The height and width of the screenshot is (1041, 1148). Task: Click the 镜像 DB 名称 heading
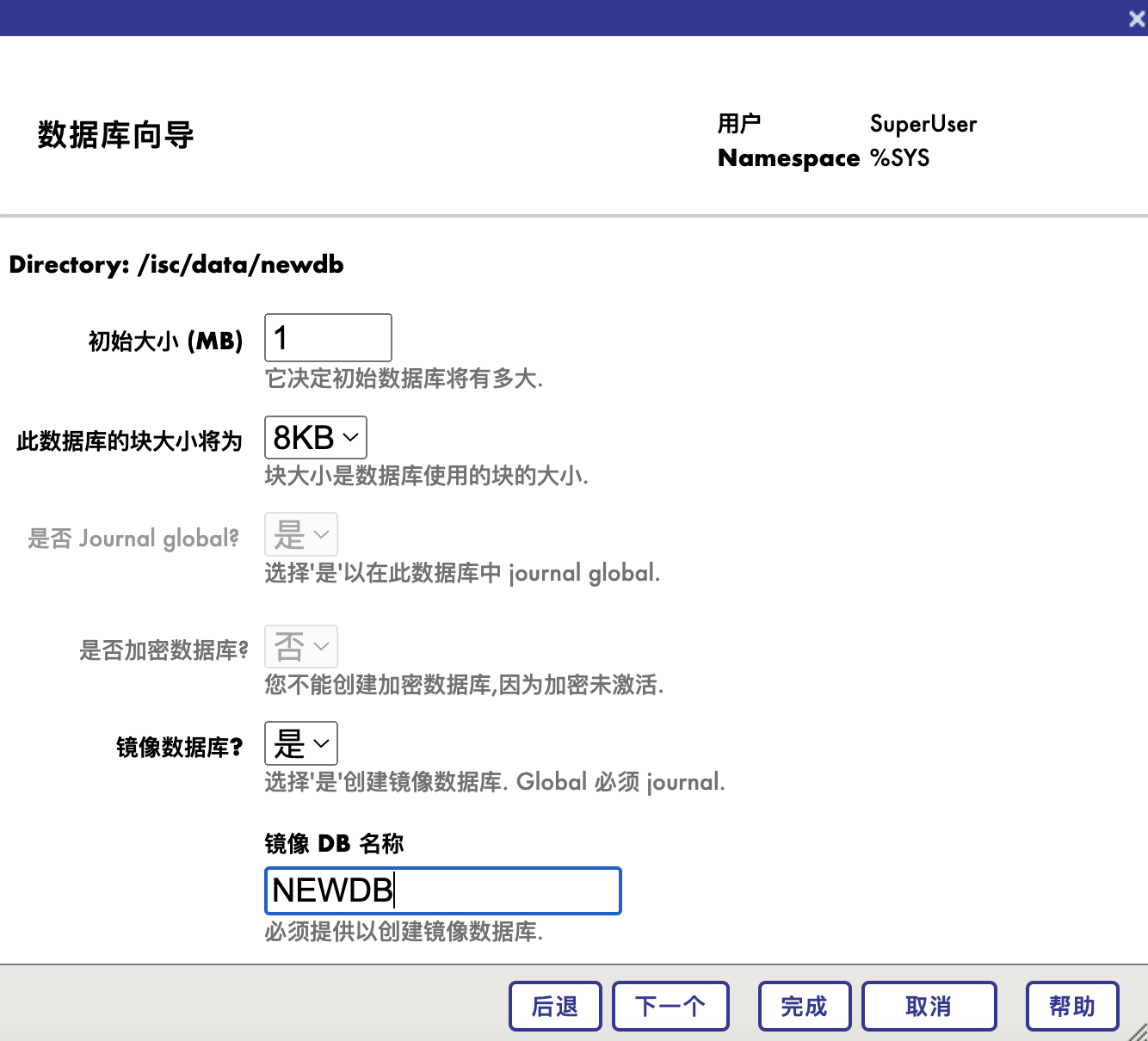click(334, 843)
